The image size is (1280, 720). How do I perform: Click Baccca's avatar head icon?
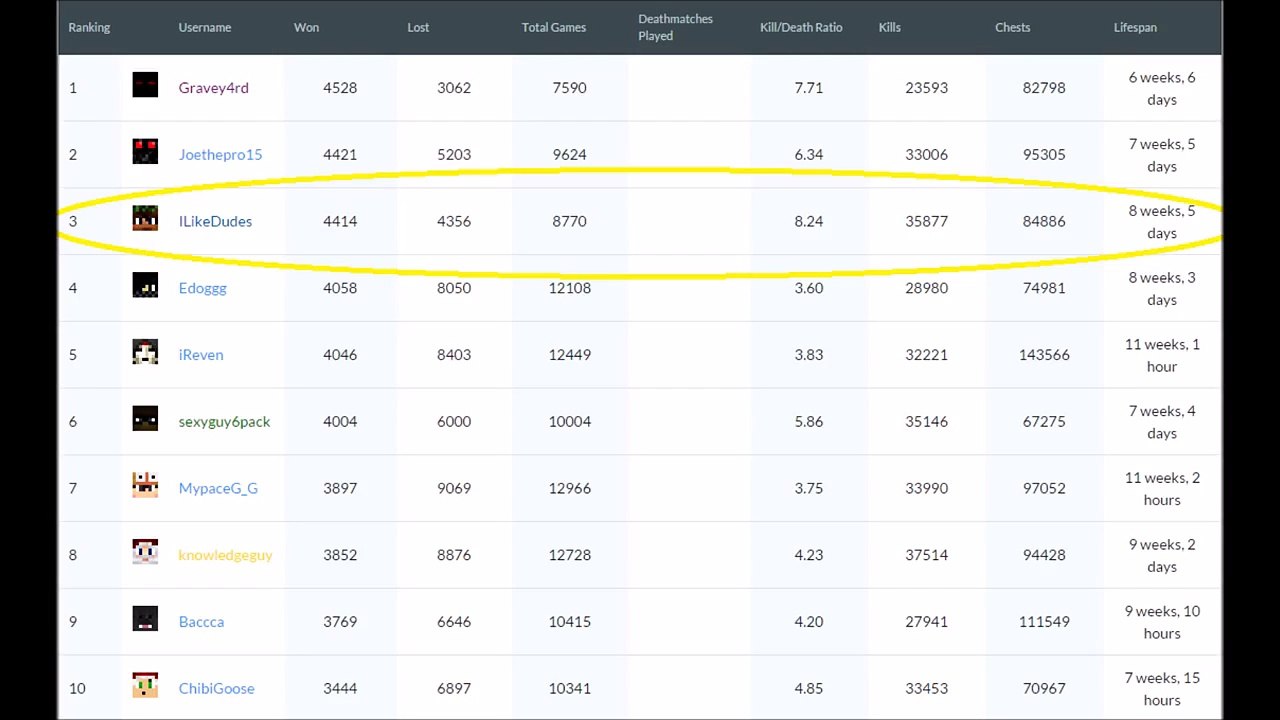click(145, 618)
